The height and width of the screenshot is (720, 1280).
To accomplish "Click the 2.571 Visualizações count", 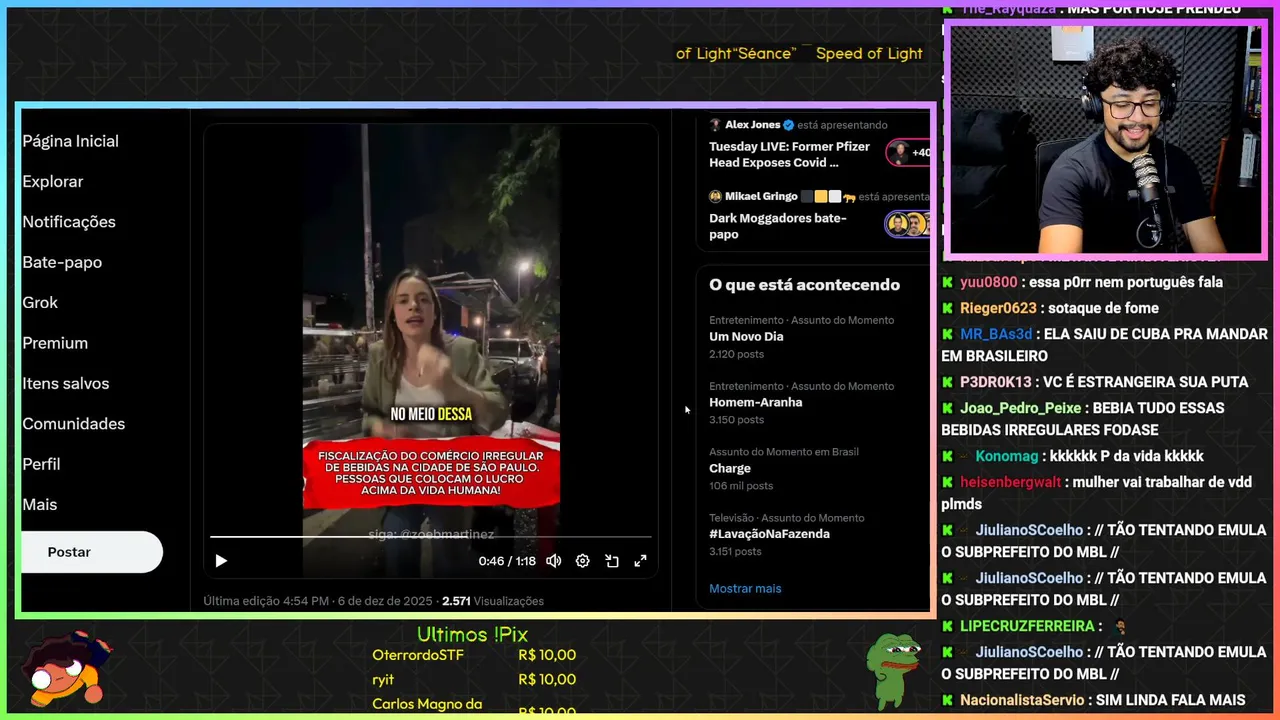I will (493, 601).
